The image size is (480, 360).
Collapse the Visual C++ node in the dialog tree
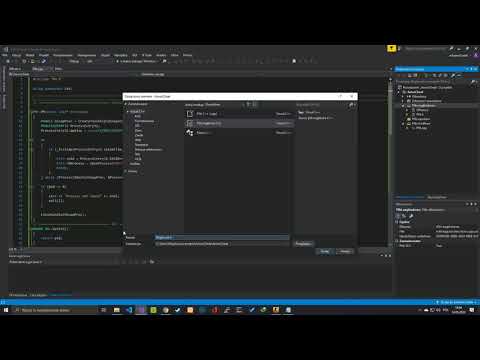point(128,111)
